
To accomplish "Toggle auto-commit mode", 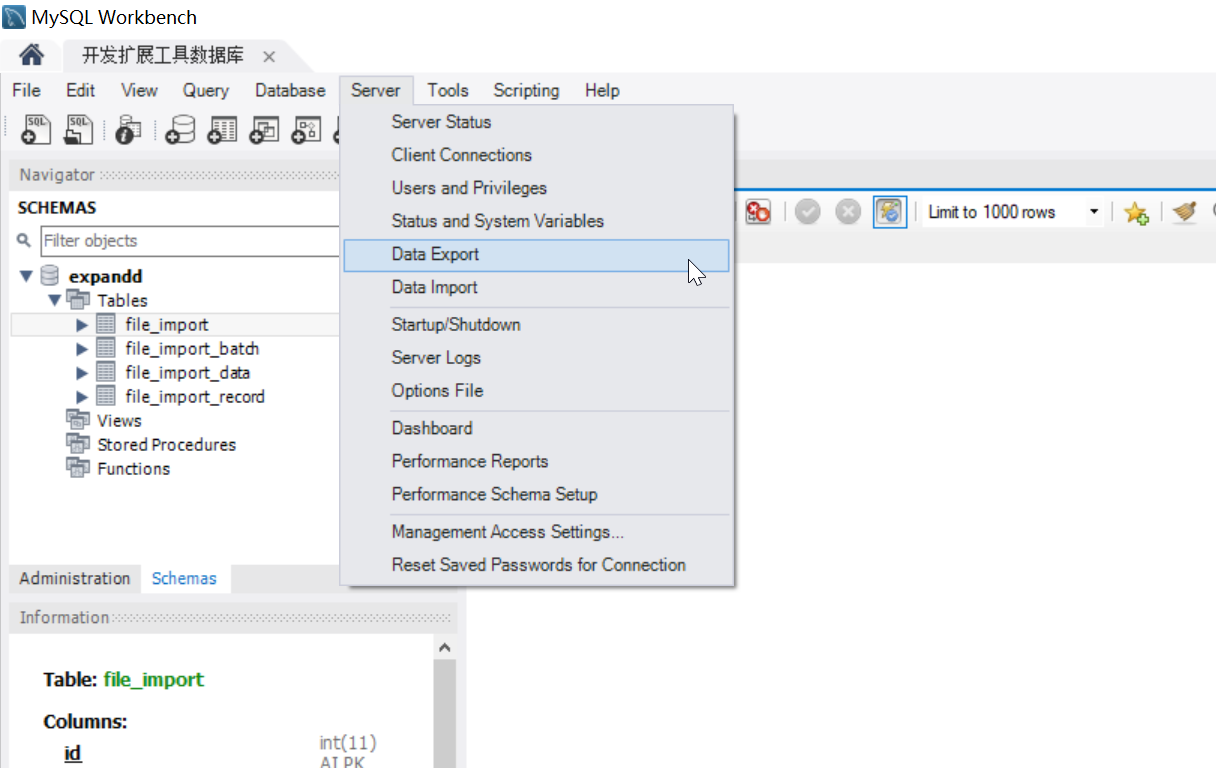I will (x=889, y=211).
